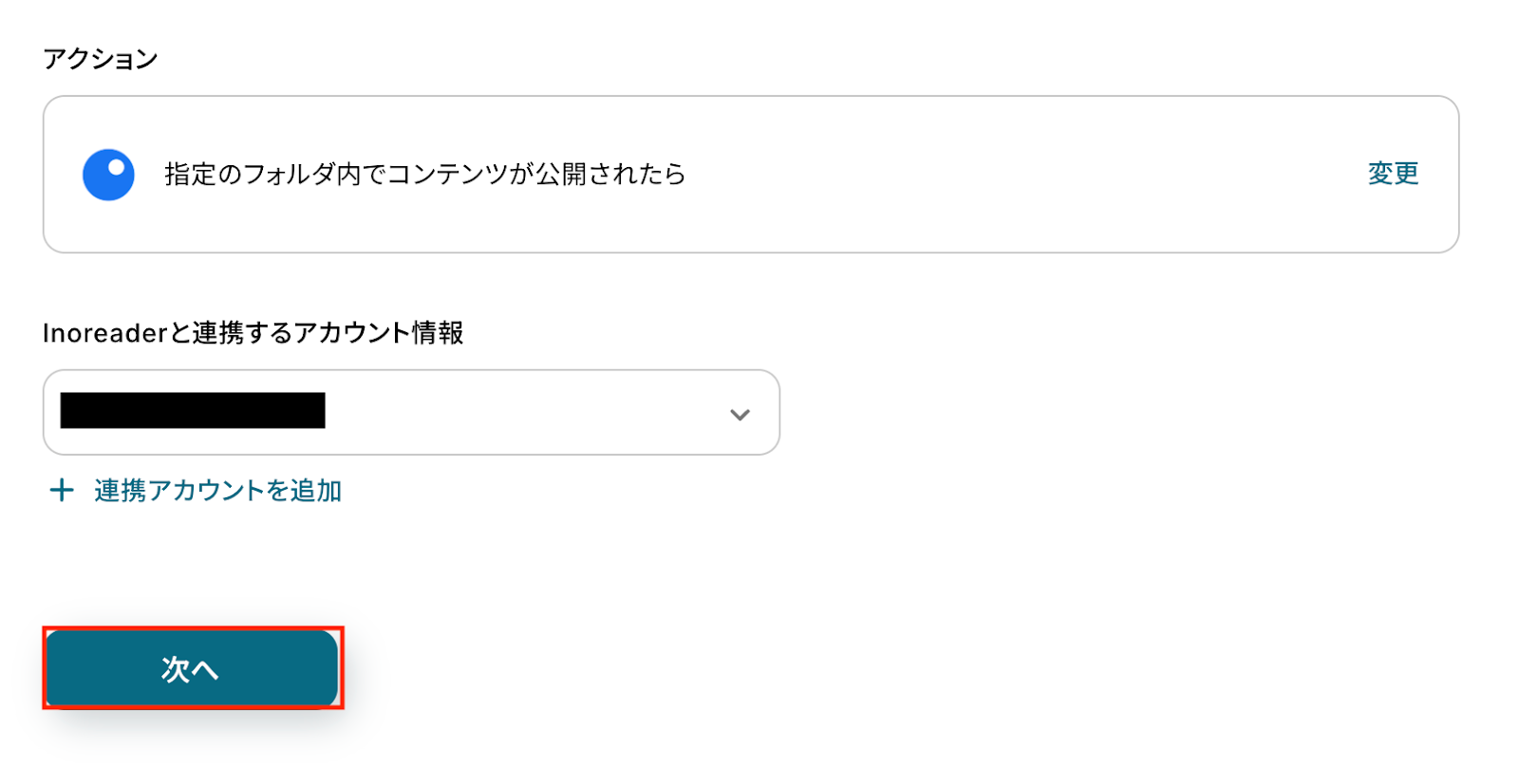Click the 次 character on the next button
Image resolution: width=1519 pixels, height=784 pixels.
[x=176, y=669]
